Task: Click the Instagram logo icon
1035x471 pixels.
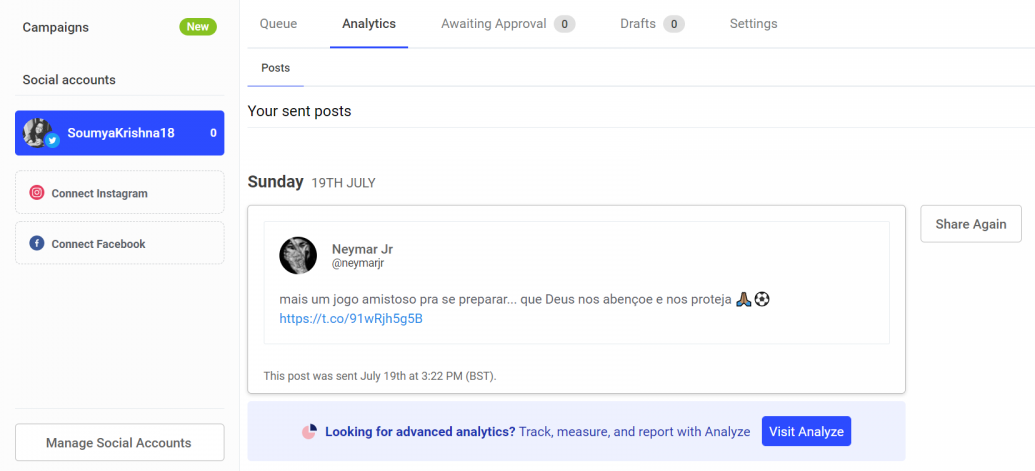Action: pos(37,193)
